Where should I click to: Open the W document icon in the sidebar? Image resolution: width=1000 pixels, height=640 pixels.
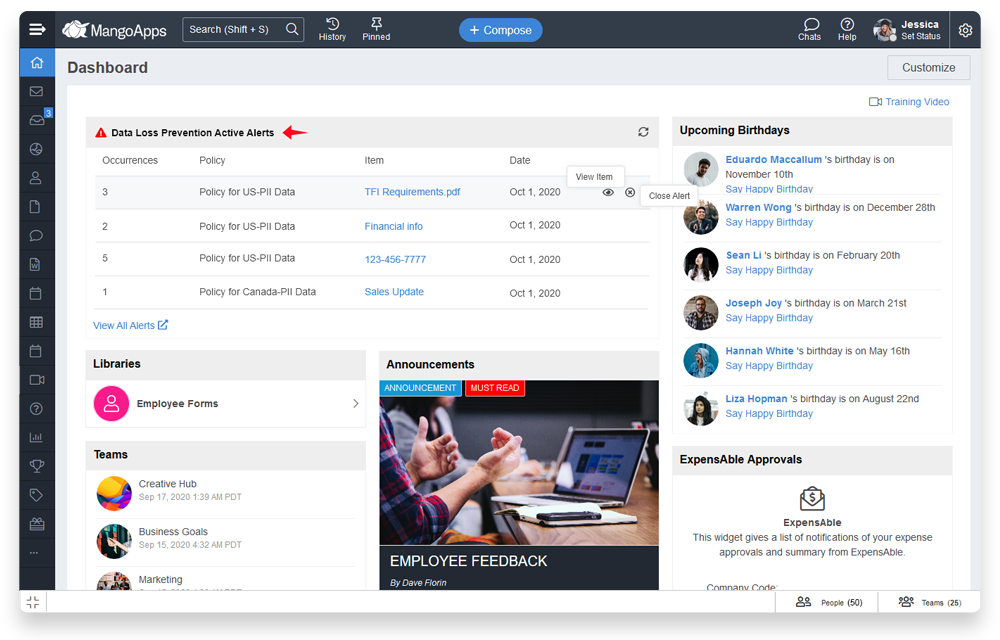36,265
